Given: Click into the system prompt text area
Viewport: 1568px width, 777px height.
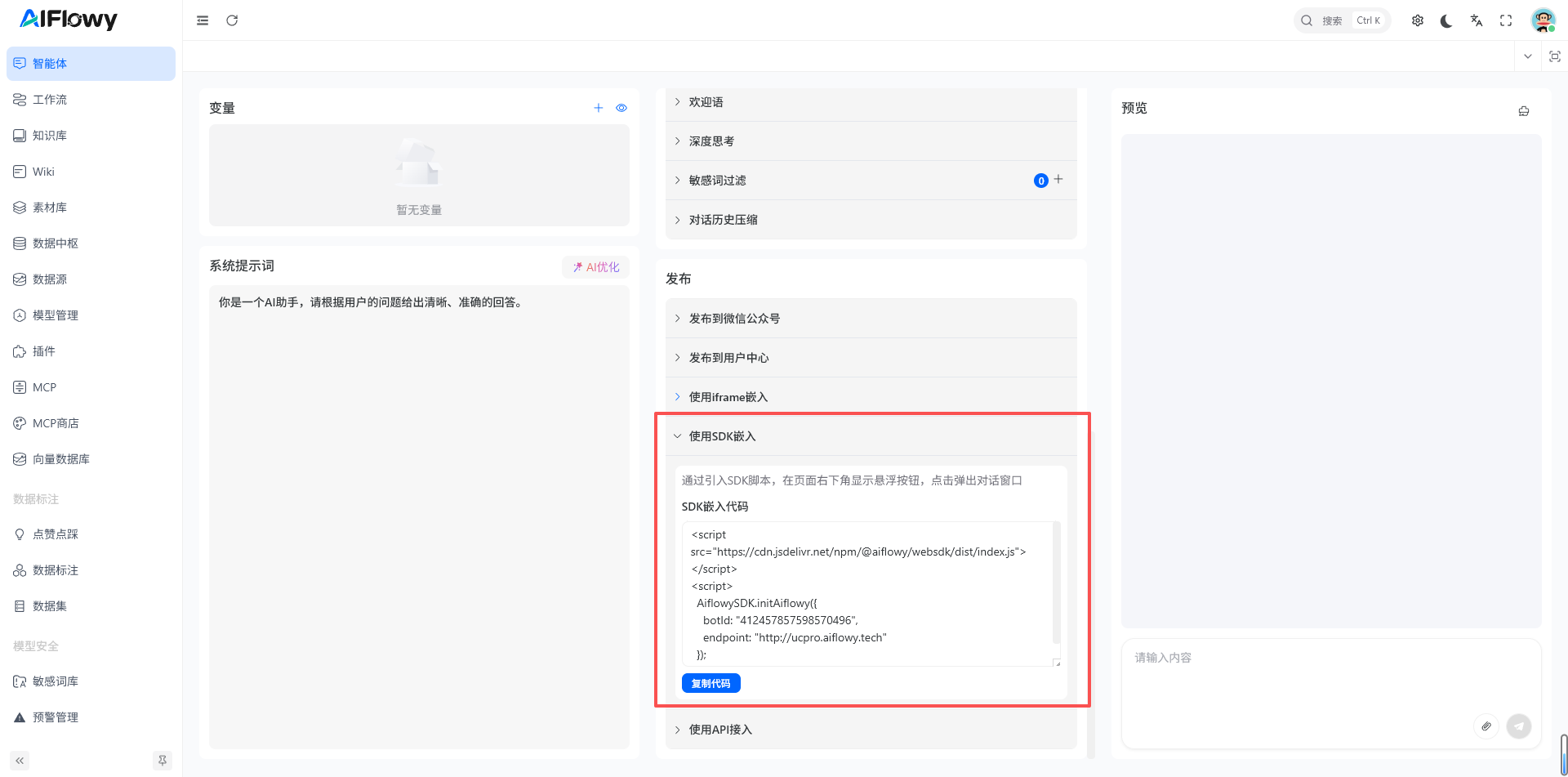Looking at the screenshot, I should coord(419,516).
